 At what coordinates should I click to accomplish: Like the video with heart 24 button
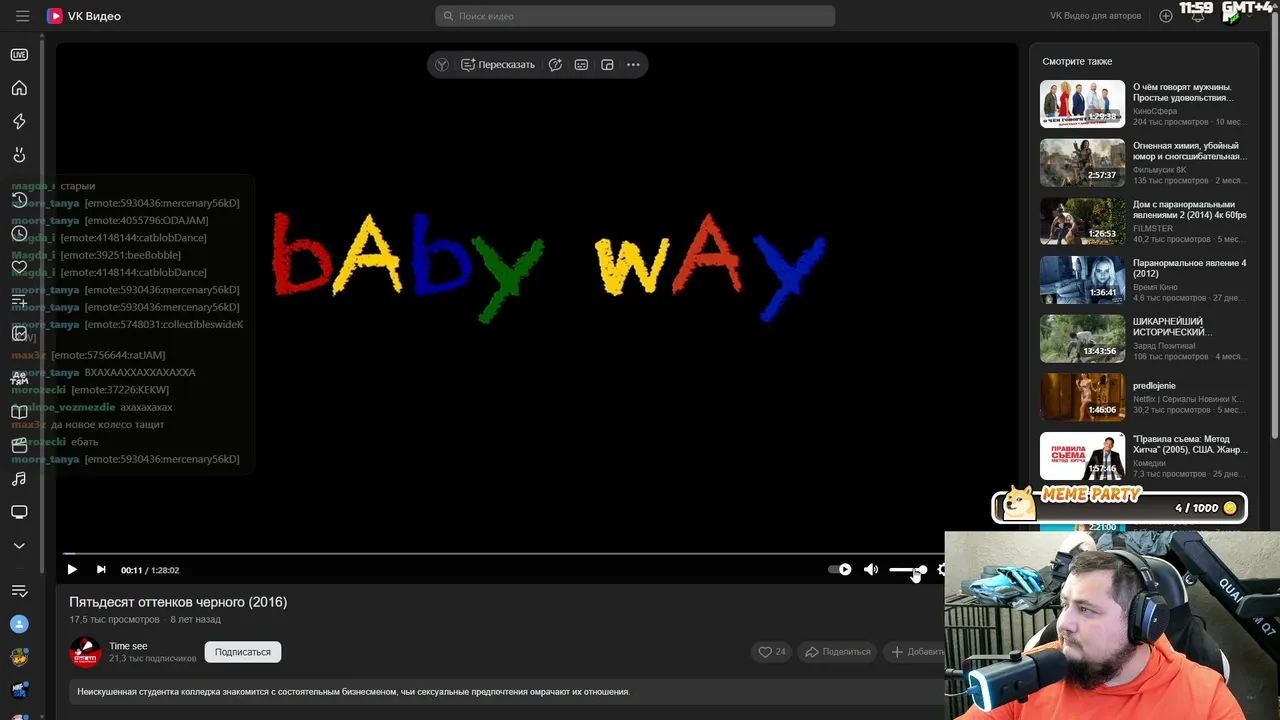[x=771, y=652]
